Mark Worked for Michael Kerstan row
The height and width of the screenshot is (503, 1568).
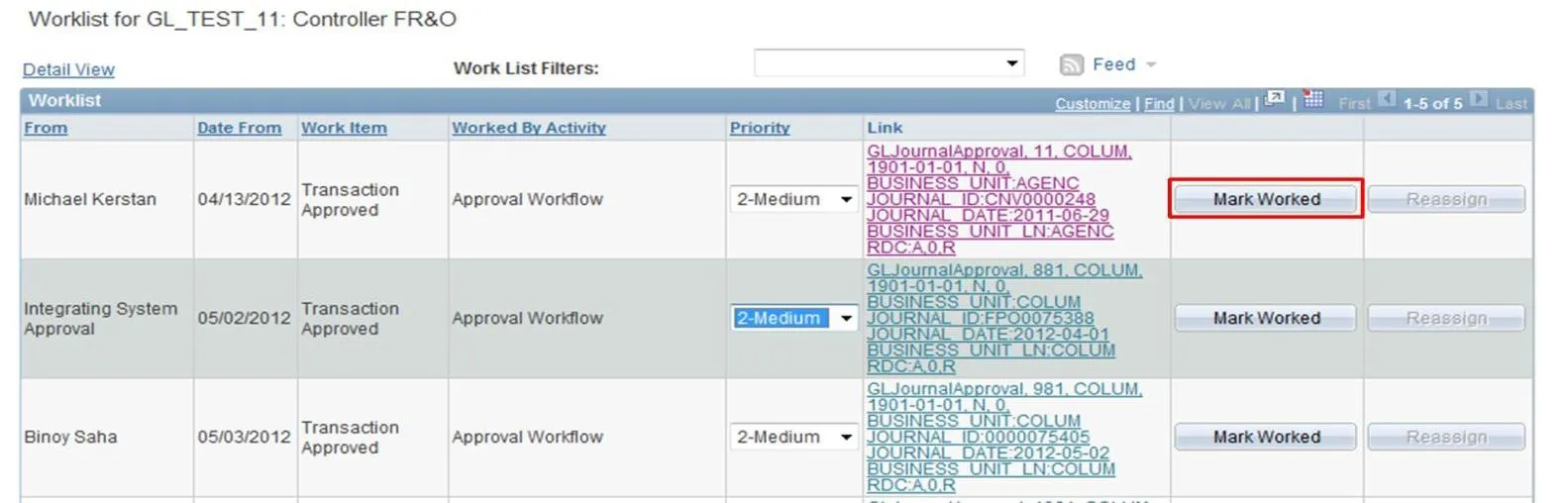[1266, 199]
